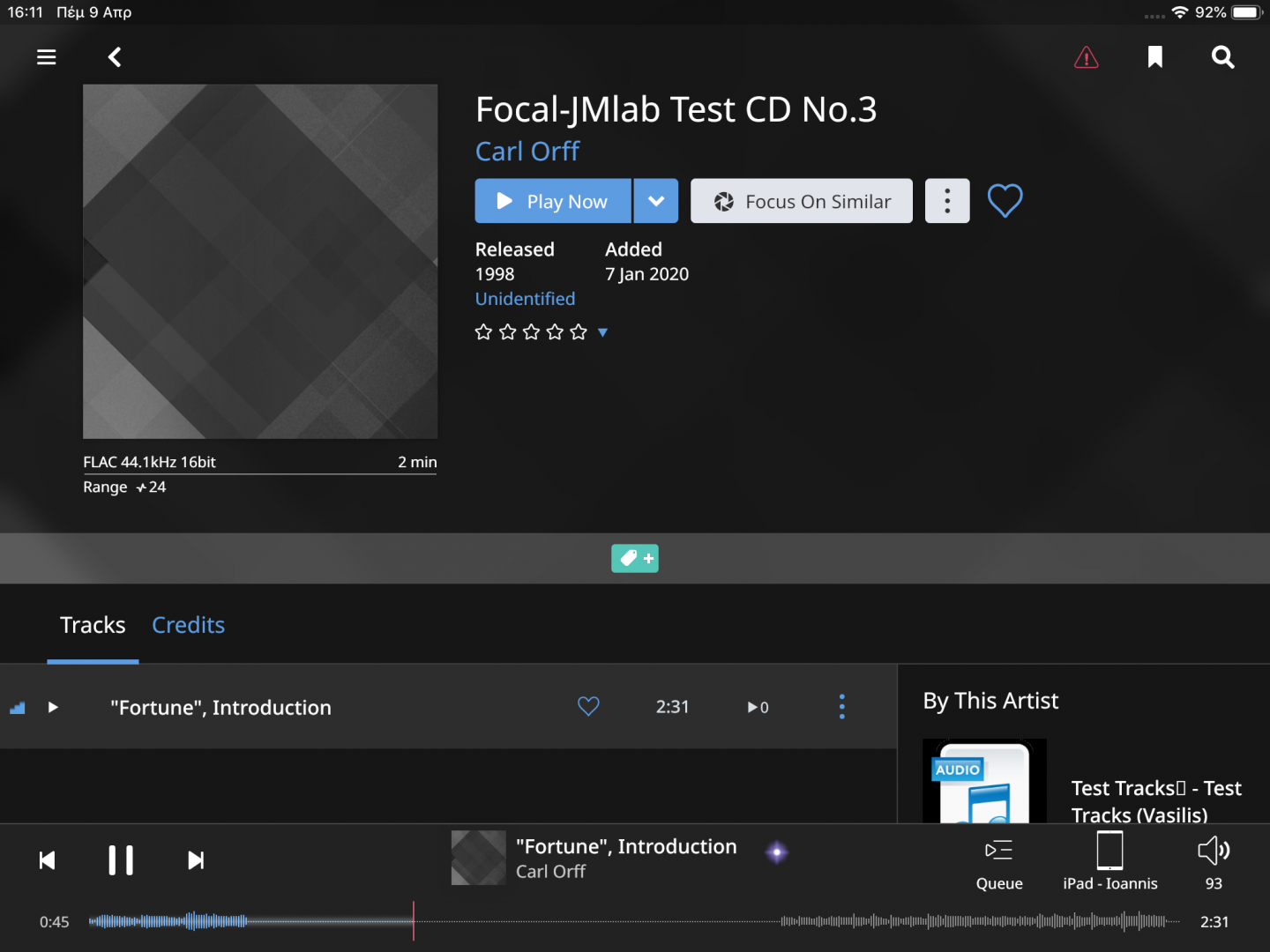Open search with the magnifier icon
The height and width of the screenshot is (952, 1270).
coord(1222,57)
